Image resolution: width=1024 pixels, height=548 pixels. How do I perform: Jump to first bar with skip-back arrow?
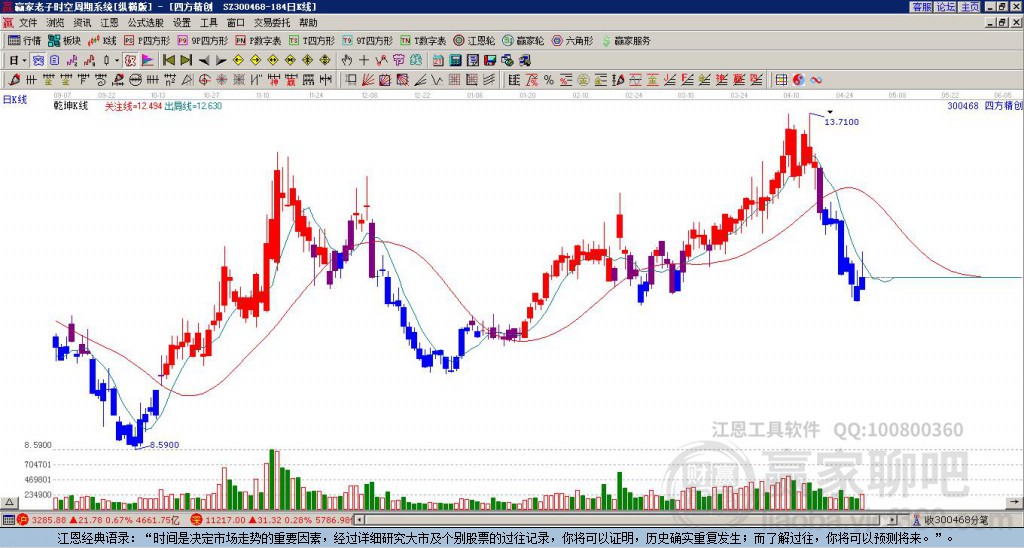click(x=168, y=61)
